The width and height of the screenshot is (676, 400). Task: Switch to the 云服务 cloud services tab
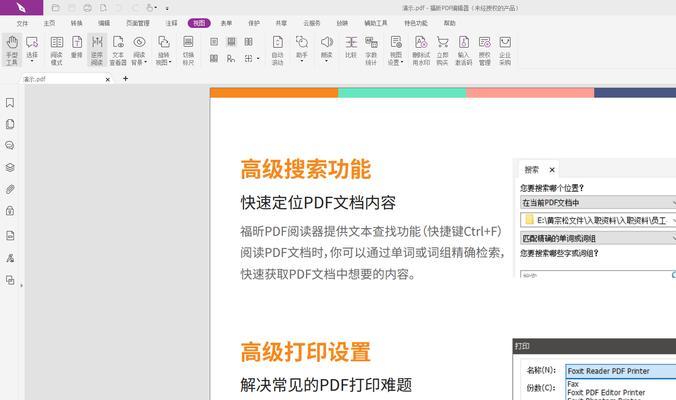[312, 23]
